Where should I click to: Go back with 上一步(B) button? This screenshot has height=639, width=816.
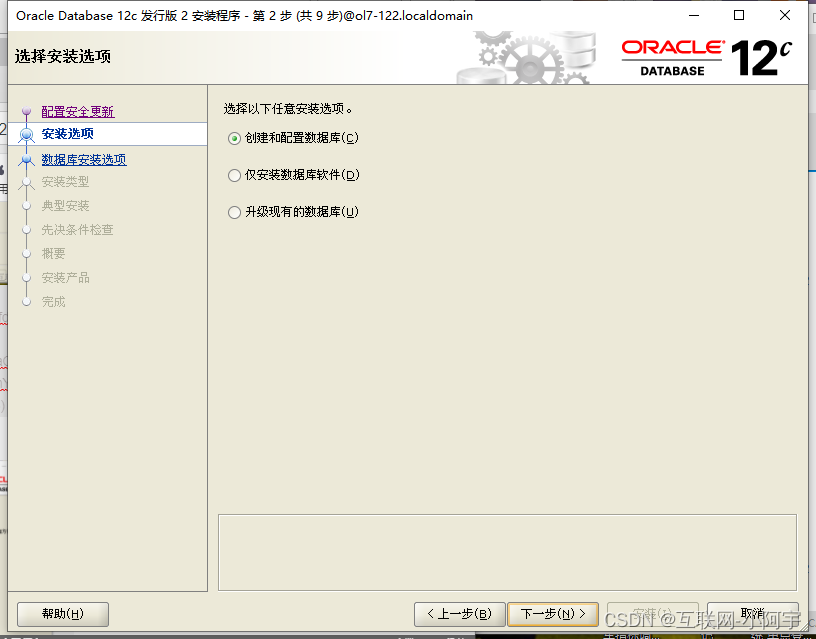[460, 614]
